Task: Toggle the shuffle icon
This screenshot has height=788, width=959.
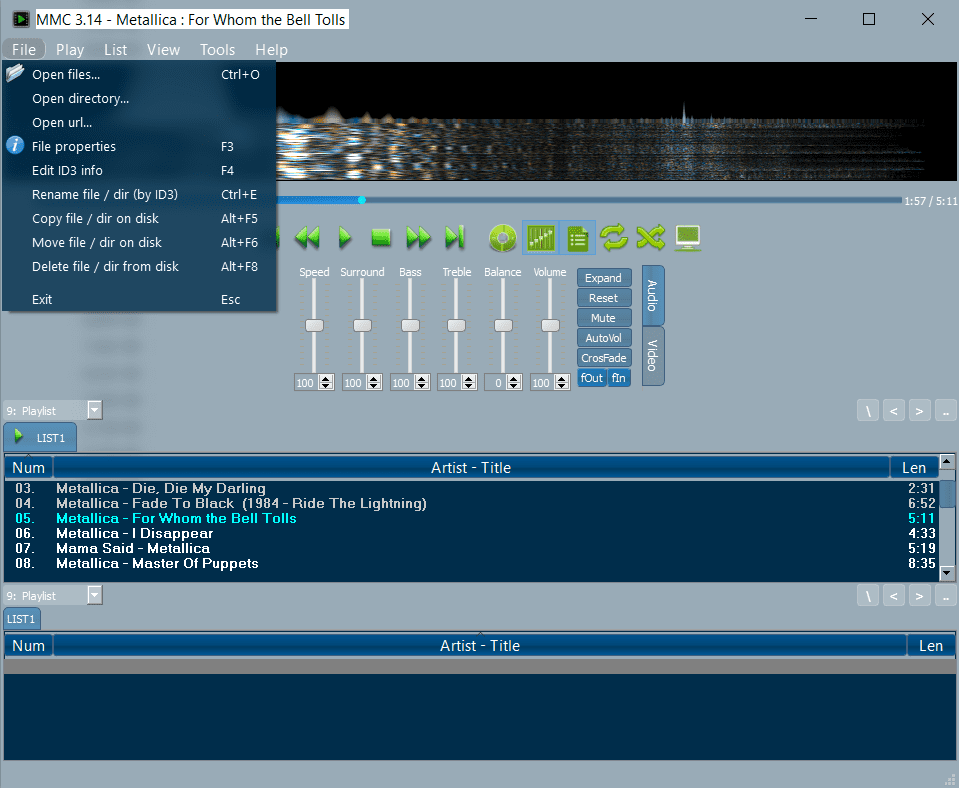Action: tap(651, 237)
